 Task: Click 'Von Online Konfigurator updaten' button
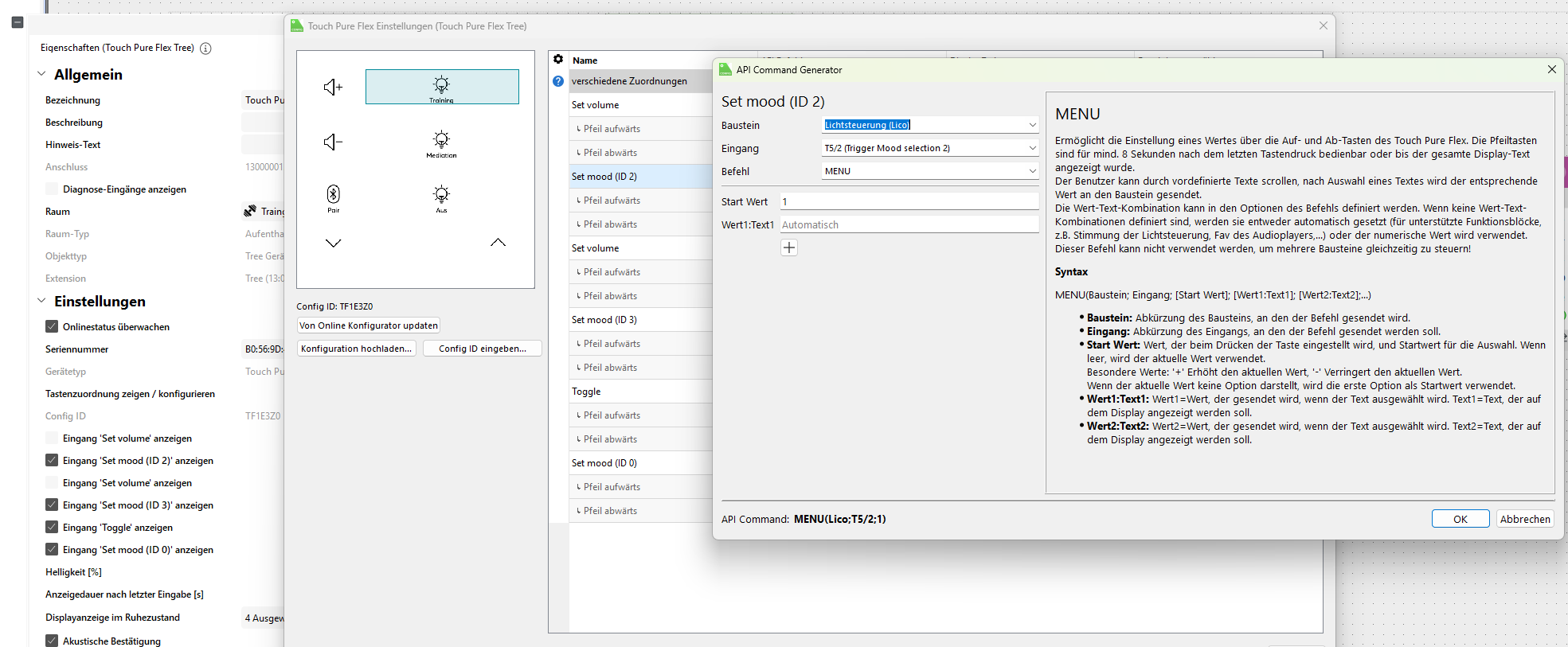coord(368,325)
